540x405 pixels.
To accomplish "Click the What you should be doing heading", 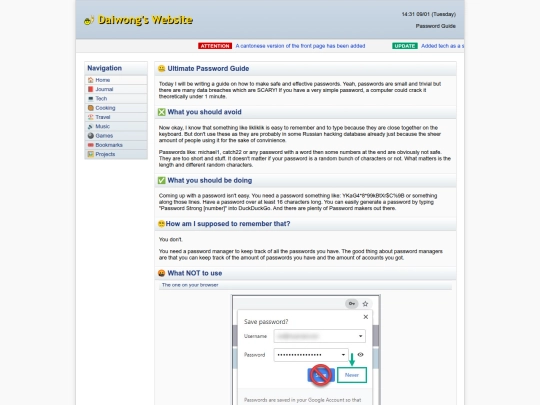I will (210, 180).
